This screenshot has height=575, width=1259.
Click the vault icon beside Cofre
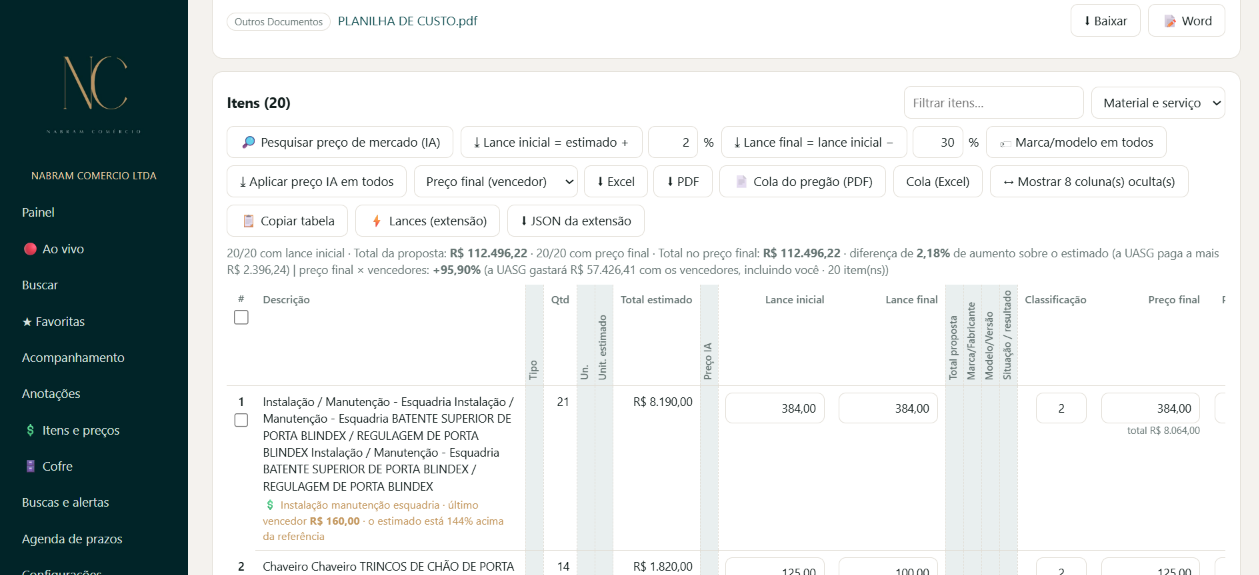[x=30, y=467]
